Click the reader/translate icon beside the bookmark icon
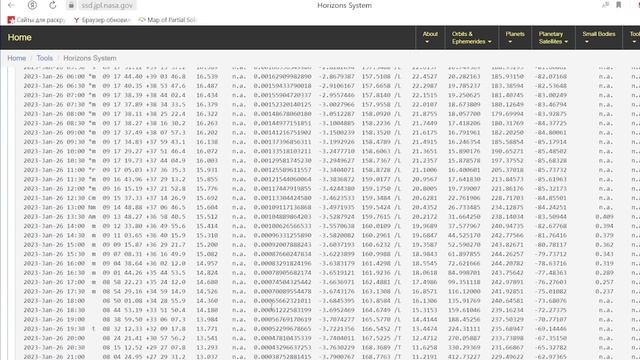 pos(605,5)
